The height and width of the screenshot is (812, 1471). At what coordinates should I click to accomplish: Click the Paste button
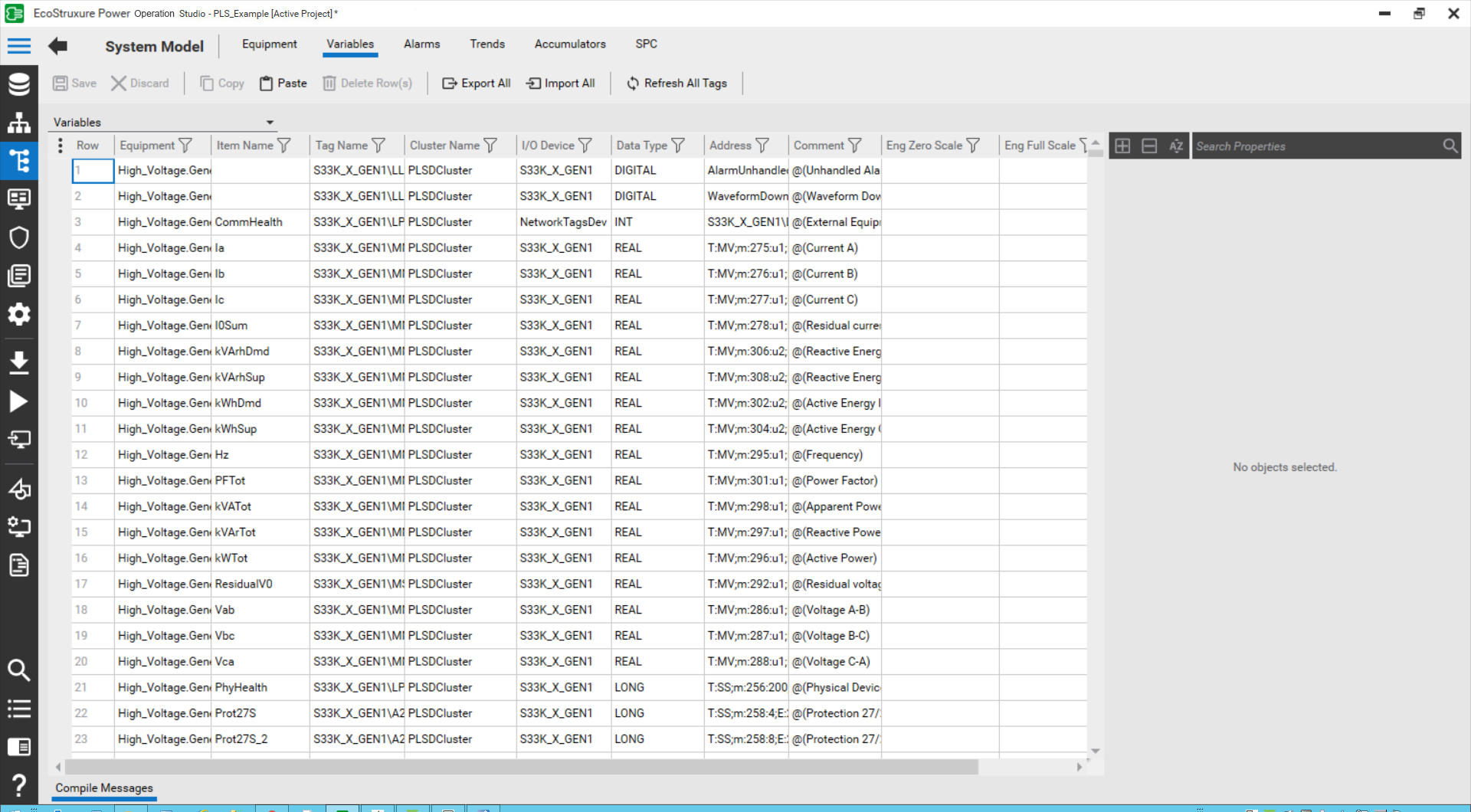tap(283, 83)
